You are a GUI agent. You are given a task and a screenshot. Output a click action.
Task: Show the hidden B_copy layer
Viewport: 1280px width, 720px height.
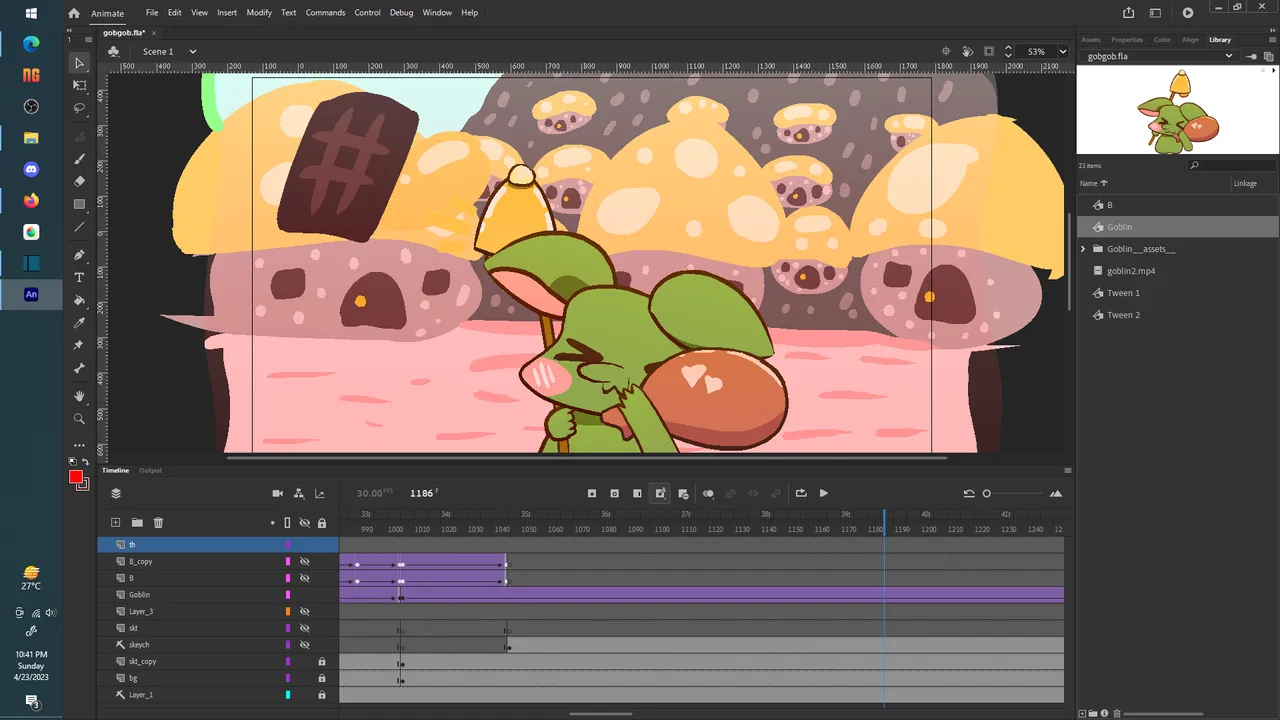[305, 561]
